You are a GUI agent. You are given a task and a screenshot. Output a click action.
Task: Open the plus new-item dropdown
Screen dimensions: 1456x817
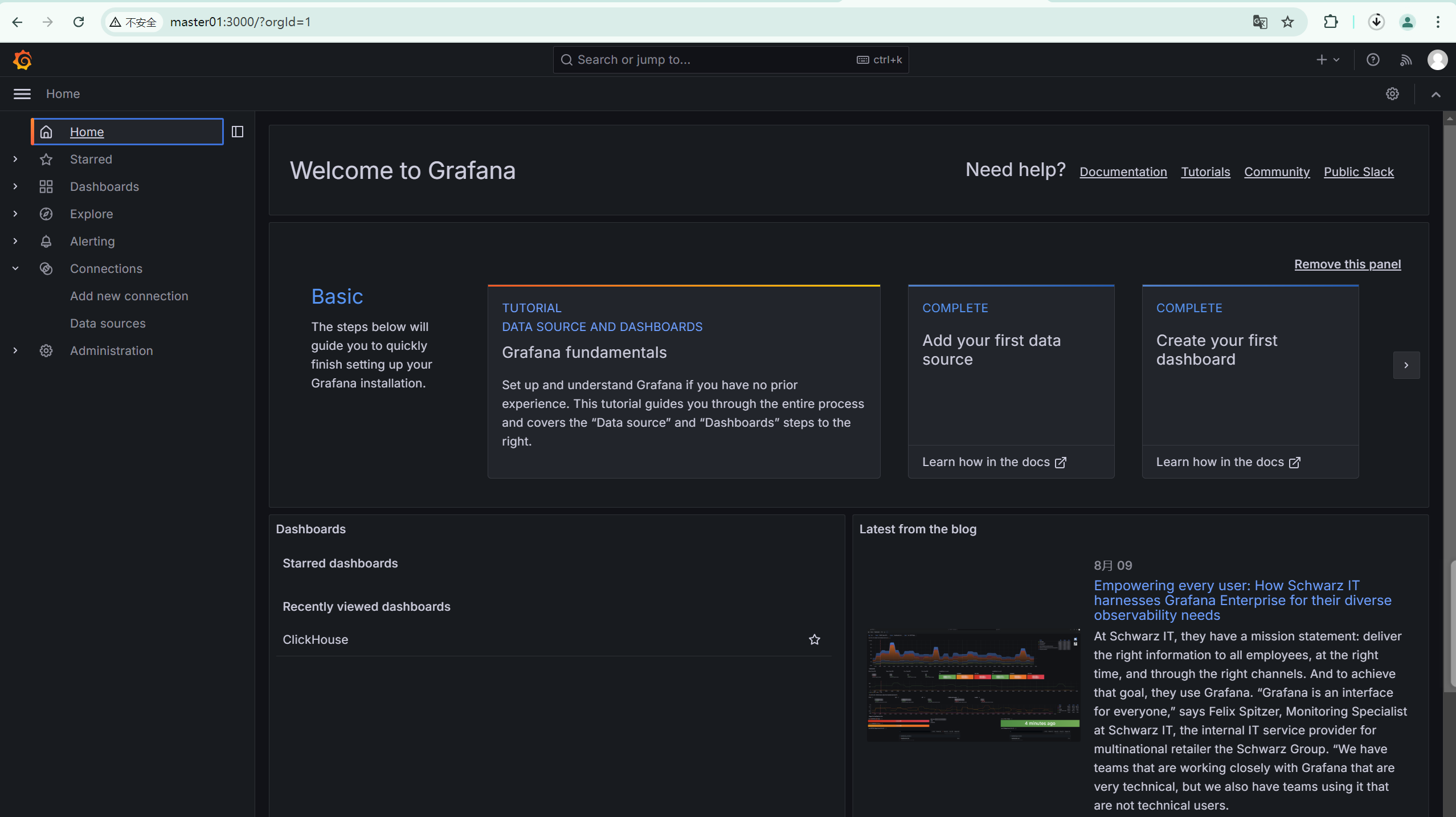(1327, 60)
